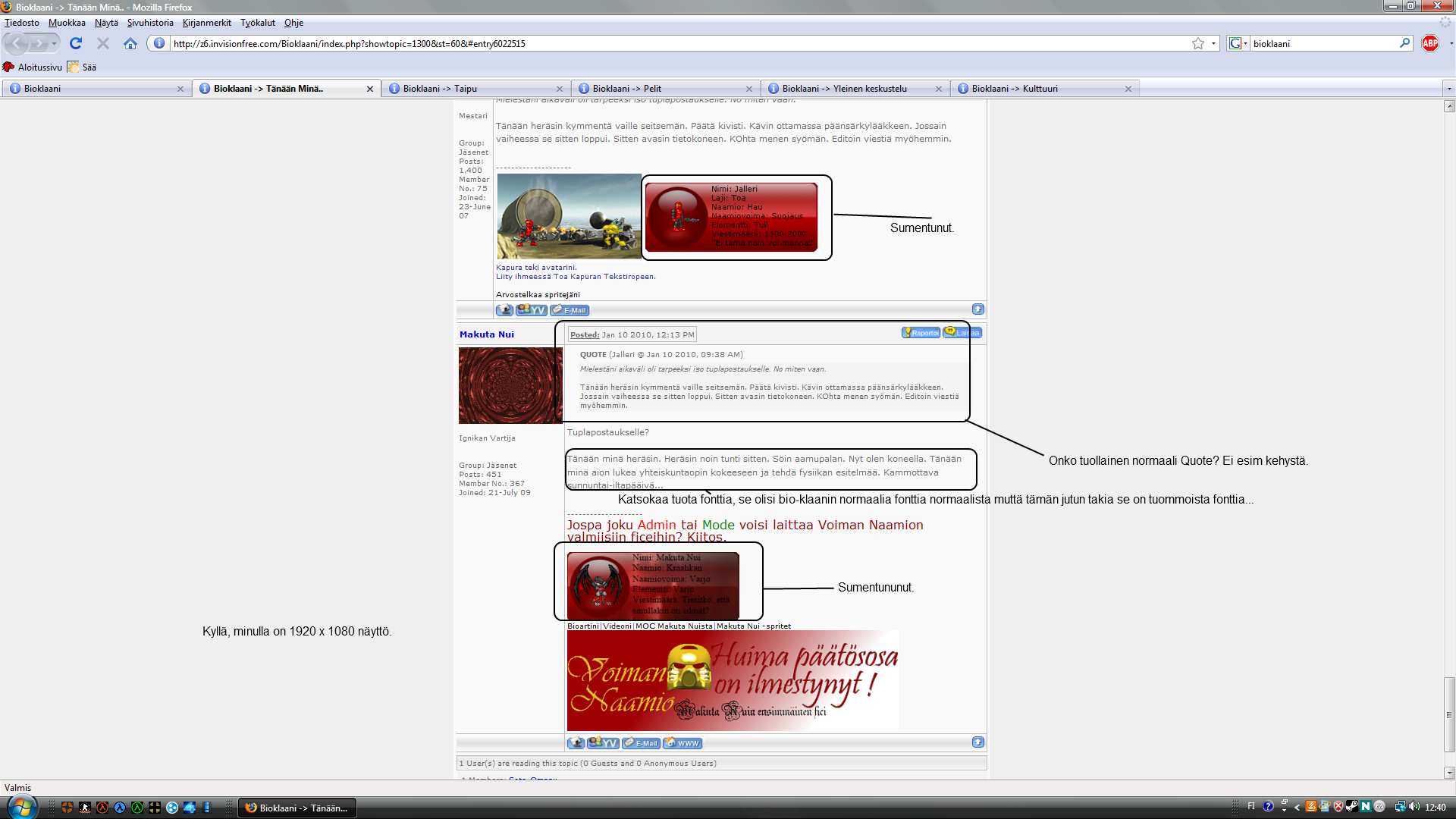
Task: Open the Kirjanmerkit menu
Action: coord(206,23)
